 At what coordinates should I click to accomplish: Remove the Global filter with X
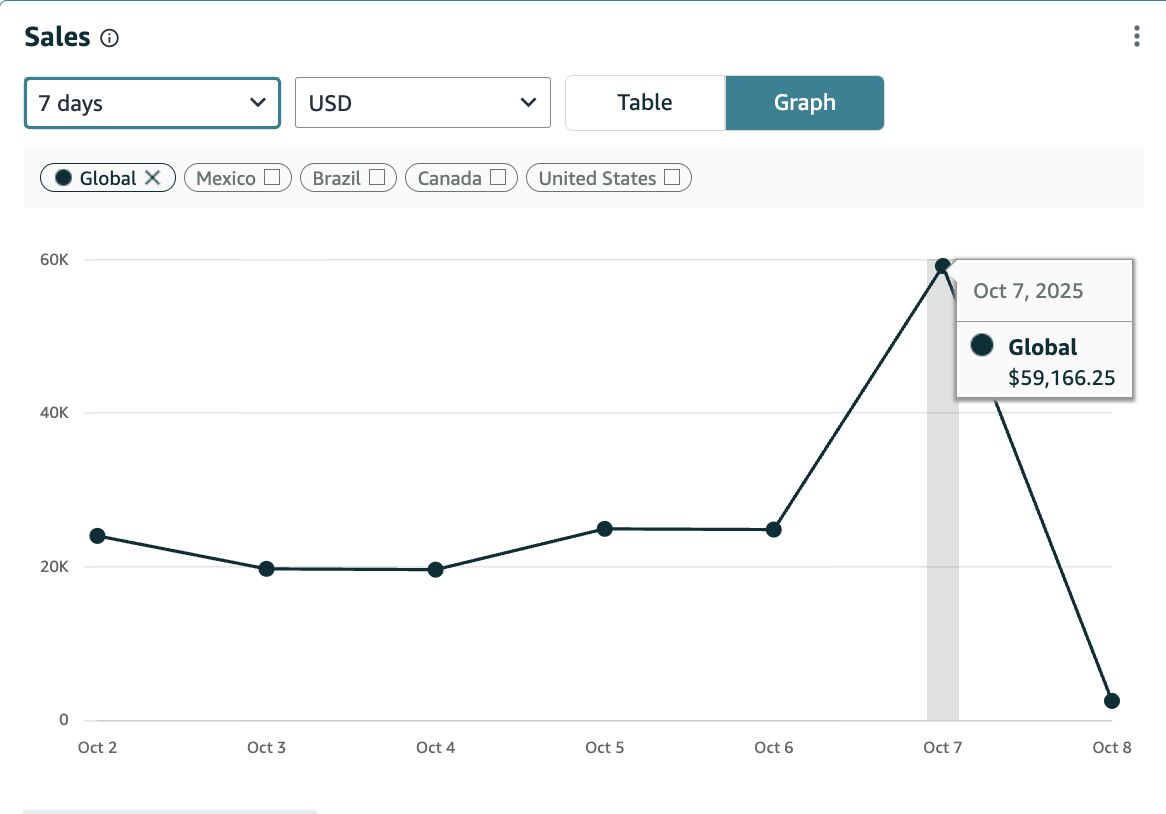click(x=152, y=178)
